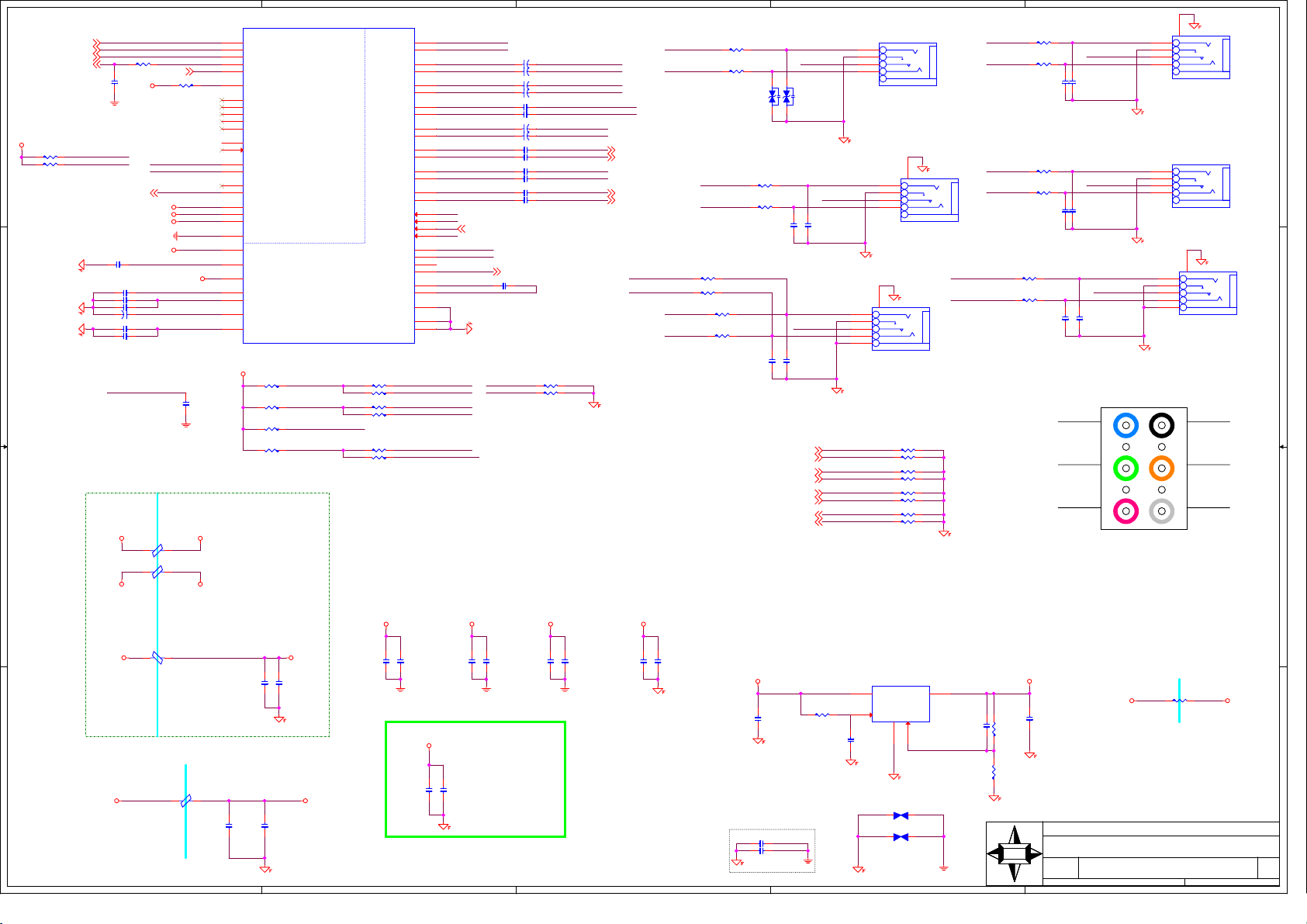
Task: Click the compass star logo in title block
Action: 1015,854
